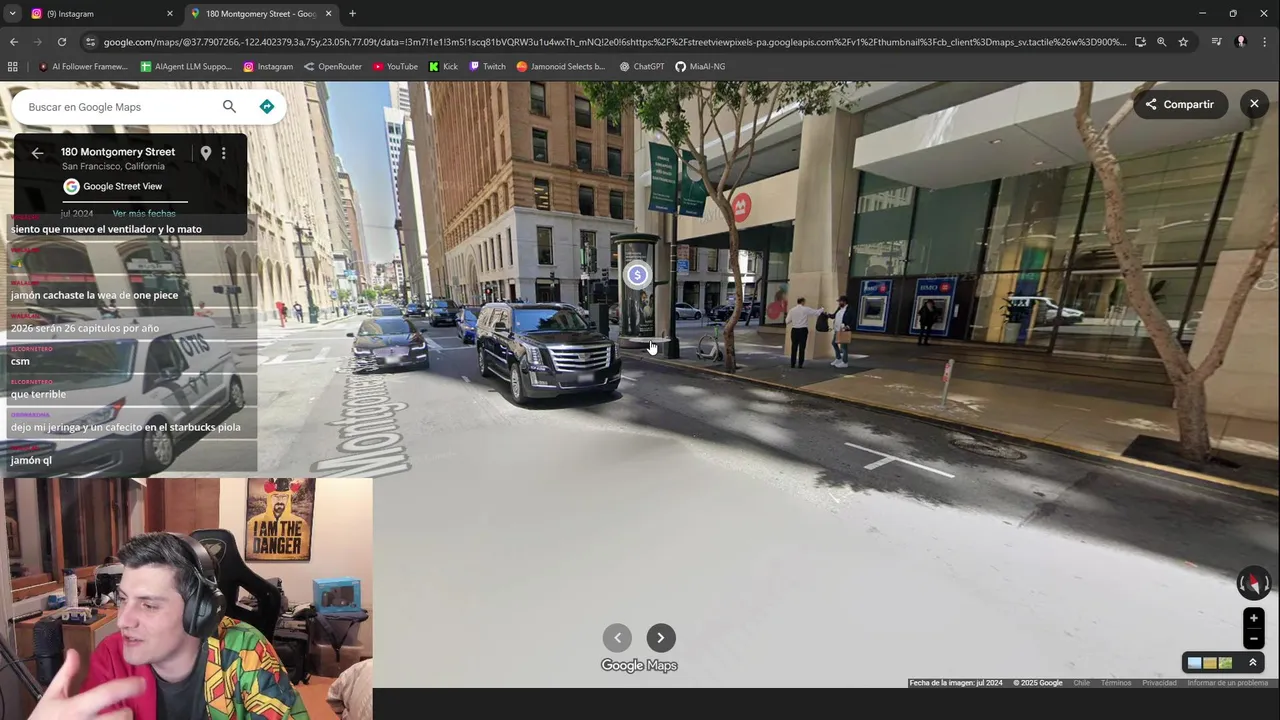1280x720 pixels.
Task: Close Street View with the X button
Action: coord(1254,104)
